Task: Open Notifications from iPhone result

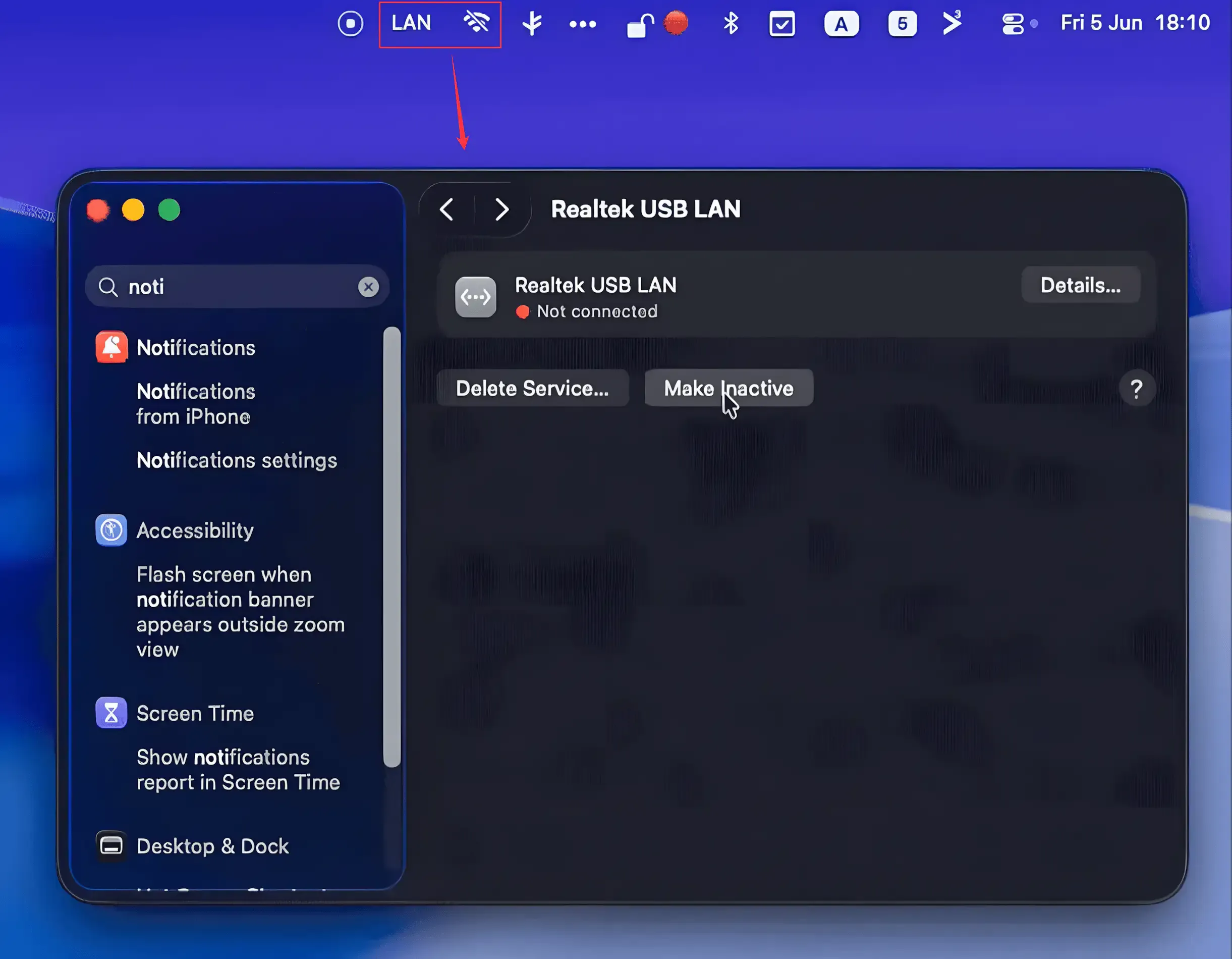Action: (196, 404)
